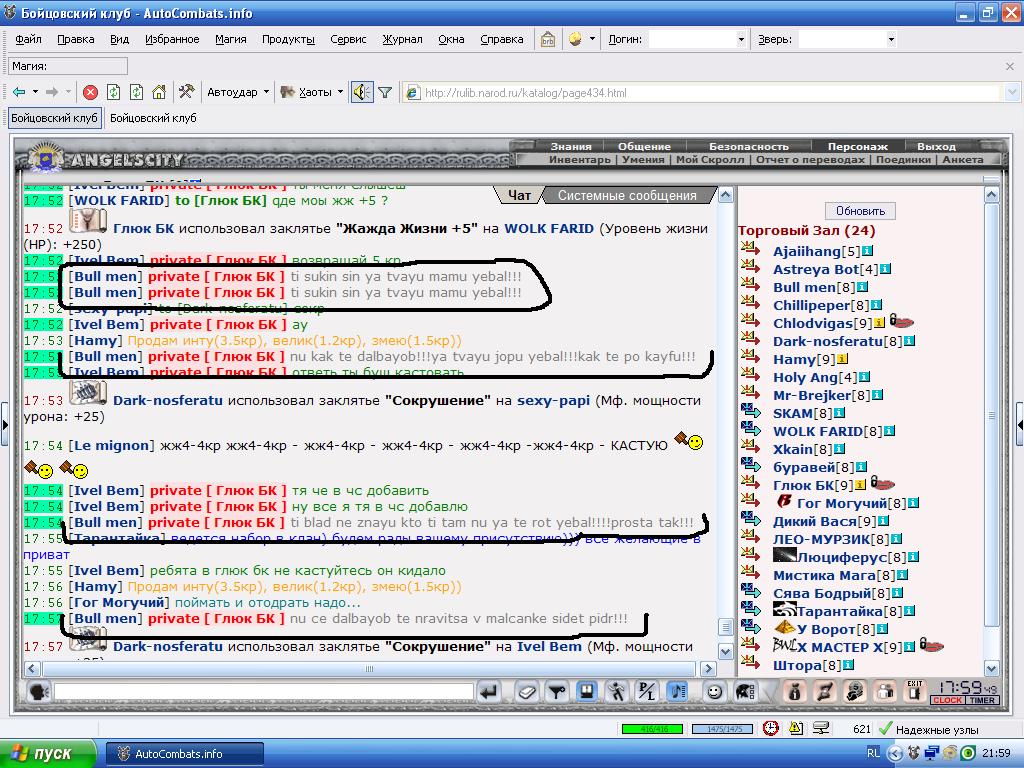The height and width of the screenshot is (768, 1024).
Task: Click the Выход button in game header
Action: point(936,146)
